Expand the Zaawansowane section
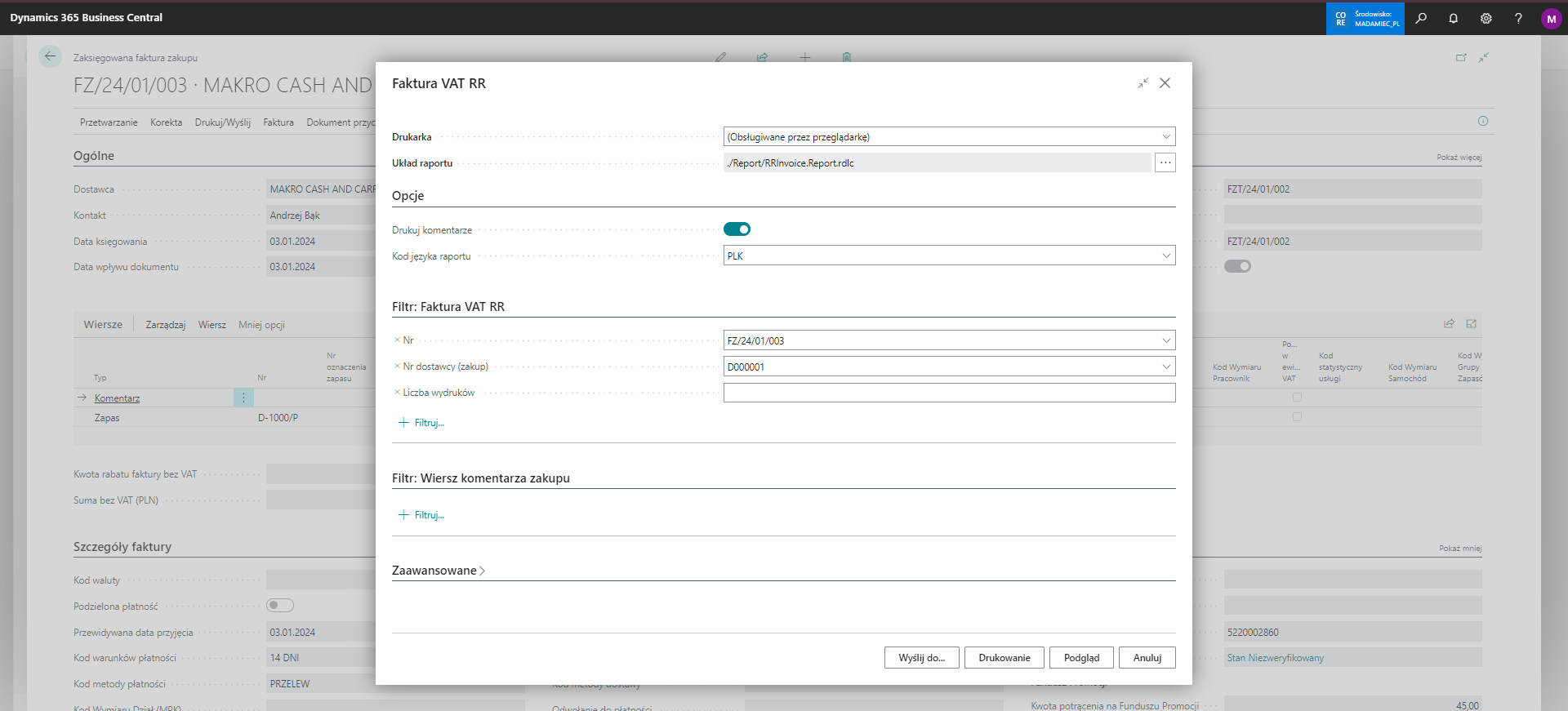 click(x=439, y=571)
